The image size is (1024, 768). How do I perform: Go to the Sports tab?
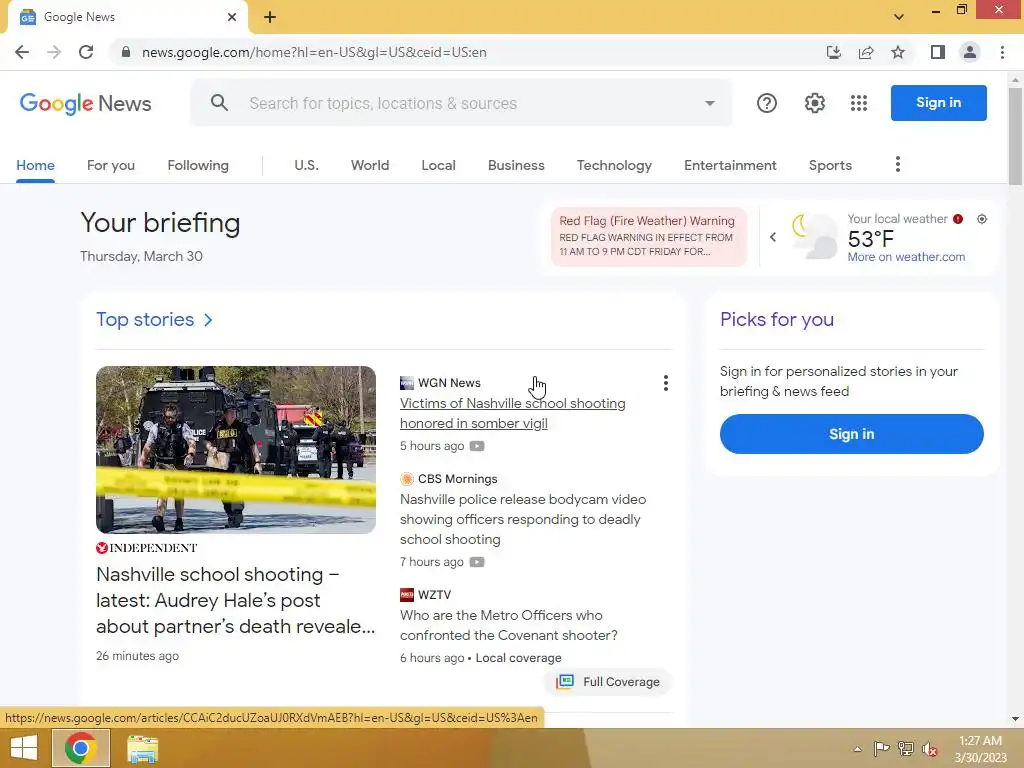click(830, 165)
